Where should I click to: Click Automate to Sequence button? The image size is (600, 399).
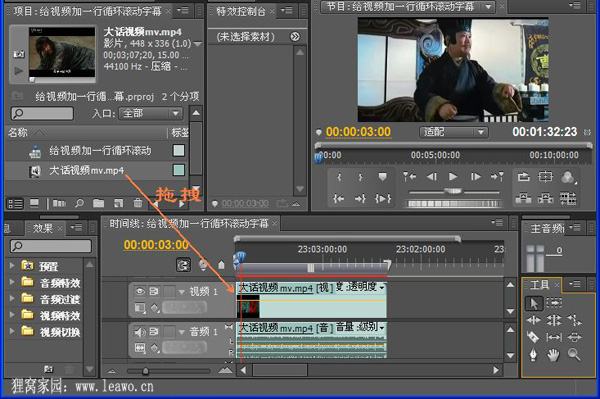click(59, 204)
